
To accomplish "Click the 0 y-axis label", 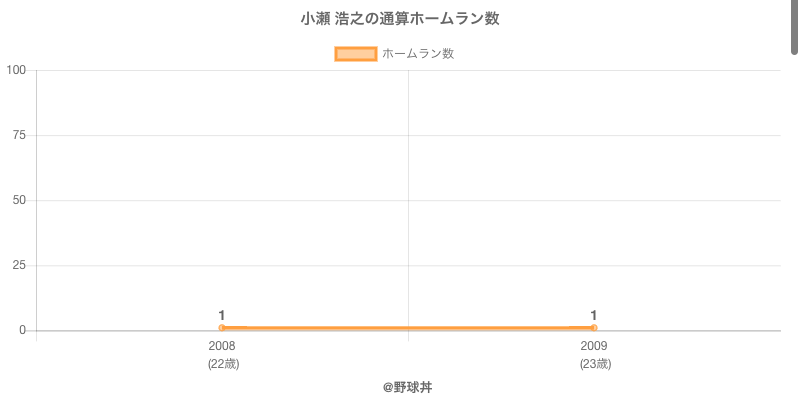I will coord(23,330).
